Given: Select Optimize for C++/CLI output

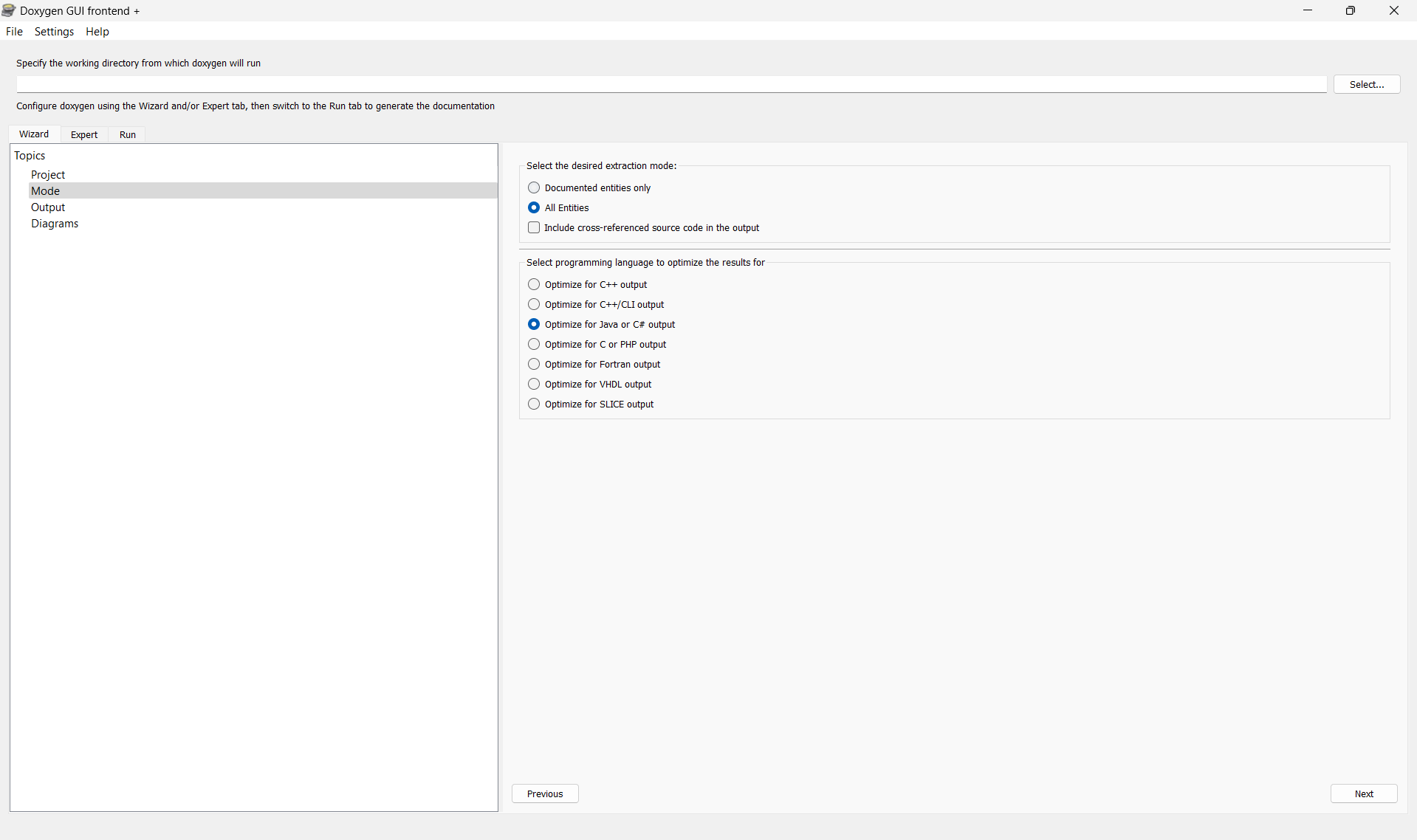Looking at the screenshot, I should click(596, 304).
